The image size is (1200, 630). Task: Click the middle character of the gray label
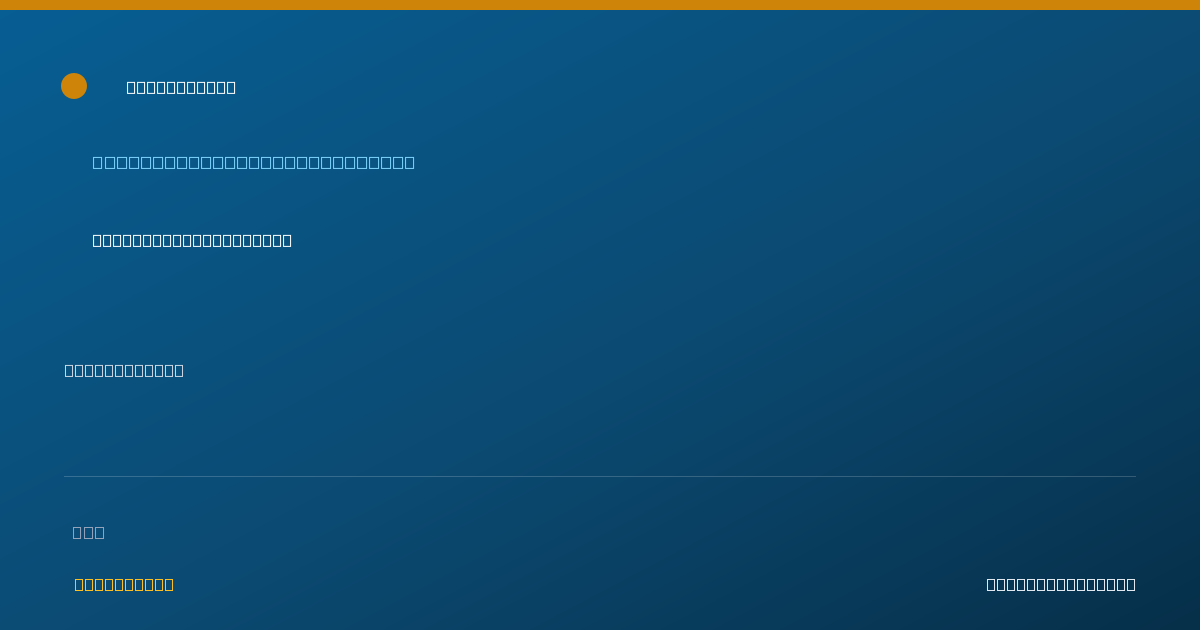pyautogui.click(x=89, y=532)
